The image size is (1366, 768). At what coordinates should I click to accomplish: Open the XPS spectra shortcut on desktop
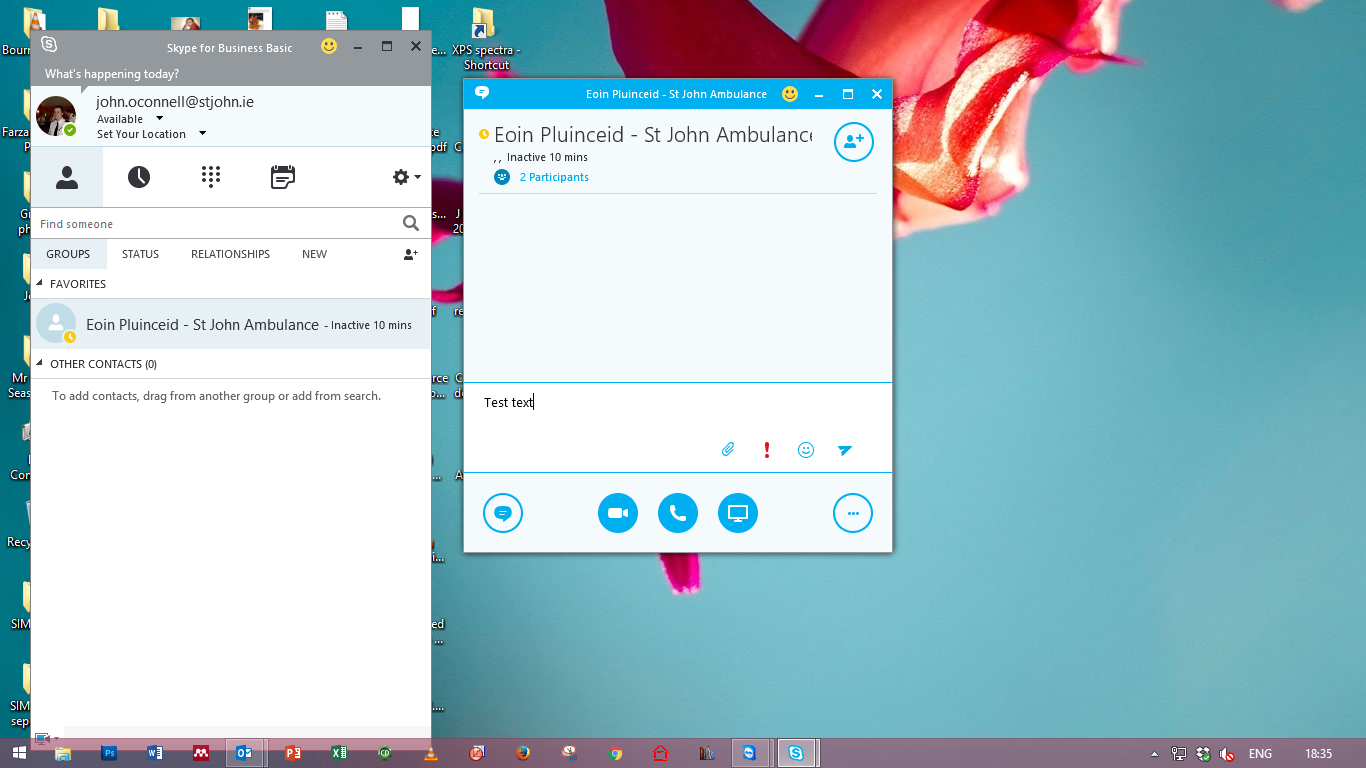(x=486, y=40)
